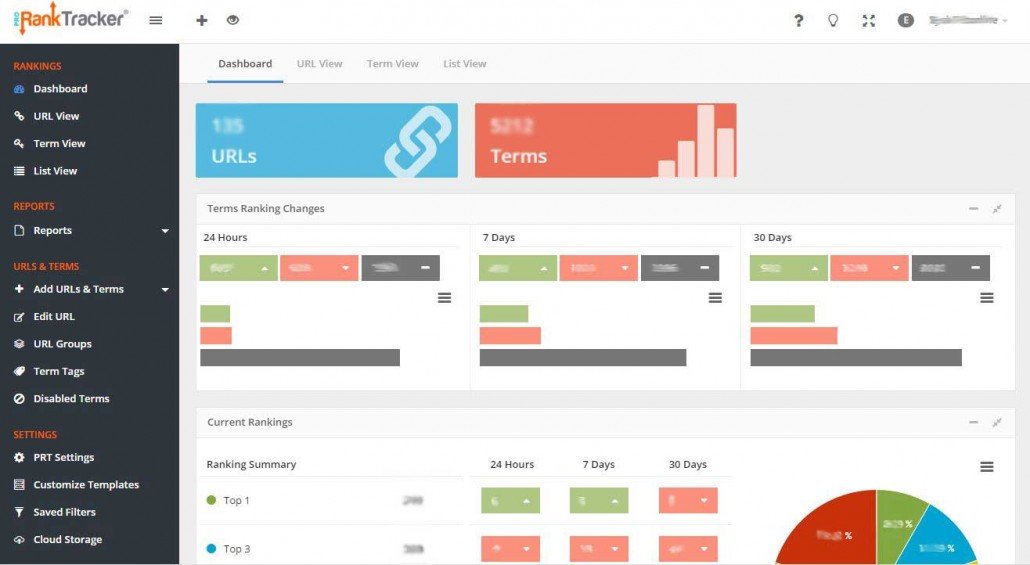Click the lightbulb tips icon
The image size is (1030, 565).
[x=833, y=20]
